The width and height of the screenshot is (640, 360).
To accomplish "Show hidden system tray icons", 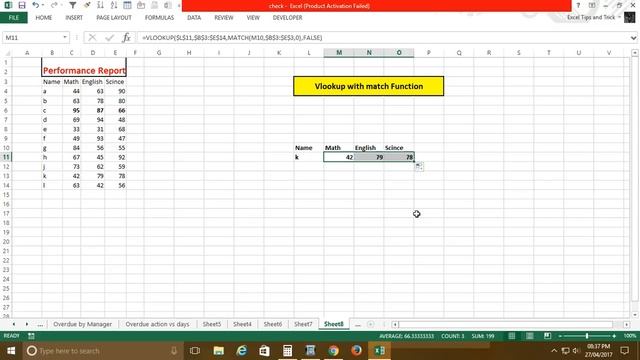I will [x=554, y=351].
